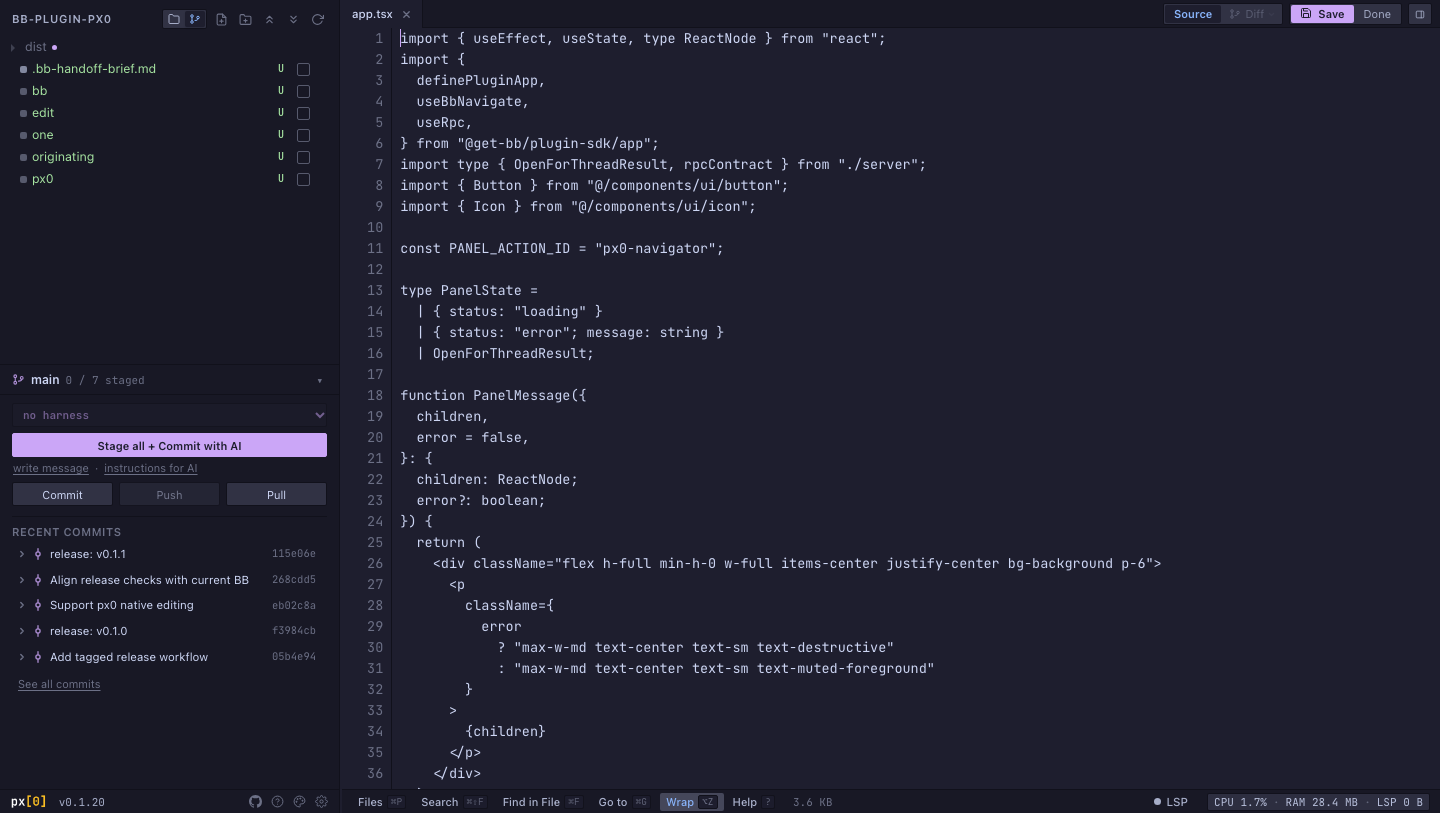Open Search in the bottom bar
1440x813 pixels.
coord(453,802)
